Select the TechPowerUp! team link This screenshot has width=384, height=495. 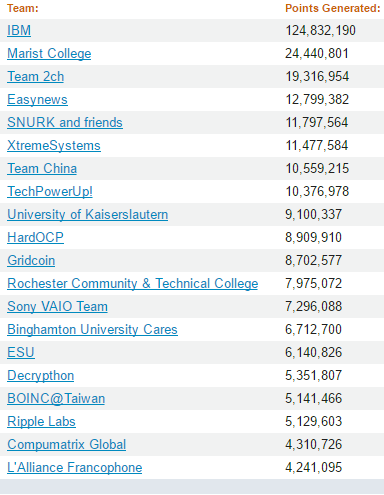(50, 192)
